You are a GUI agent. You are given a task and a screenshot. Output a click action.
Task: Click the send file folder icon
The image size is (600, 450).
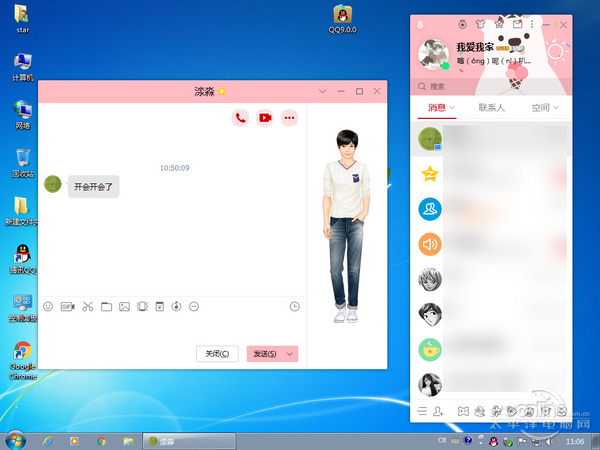(106, 307)
